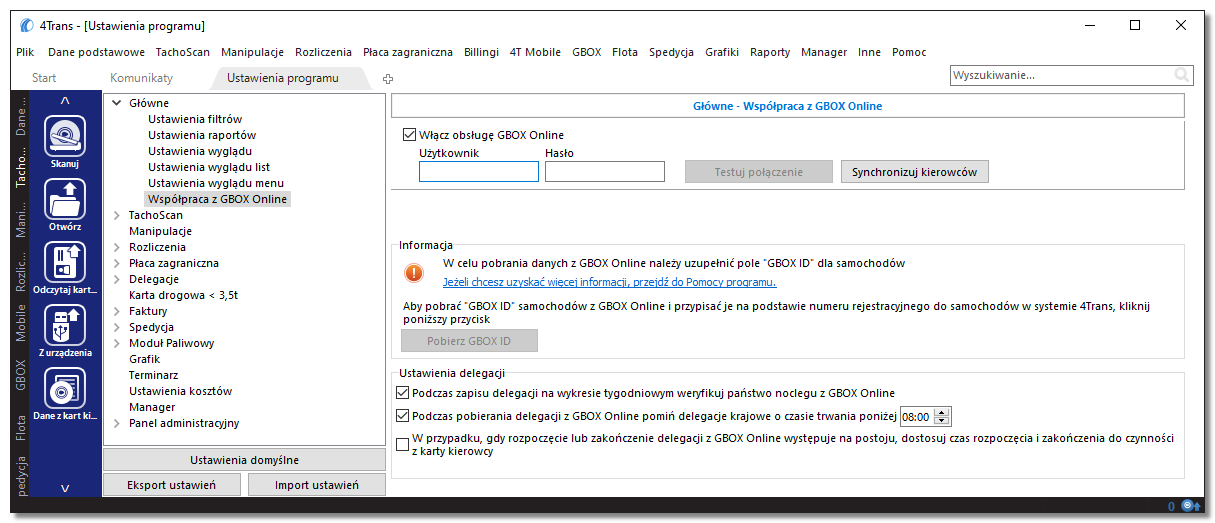
Task: Switch to the Komunikaty tab
Action: coord(141,78)
